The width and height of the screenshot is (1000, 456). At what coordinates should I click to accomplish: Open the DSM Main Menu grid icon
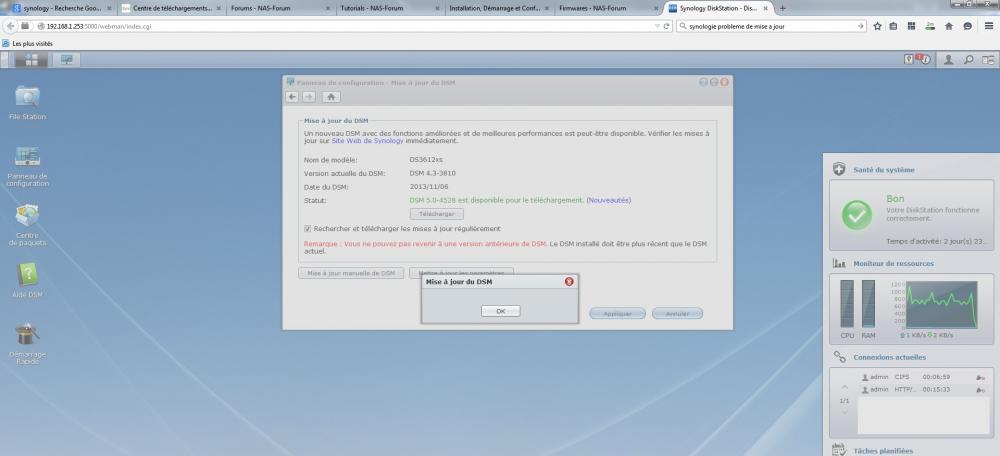[x=31, y=59]
